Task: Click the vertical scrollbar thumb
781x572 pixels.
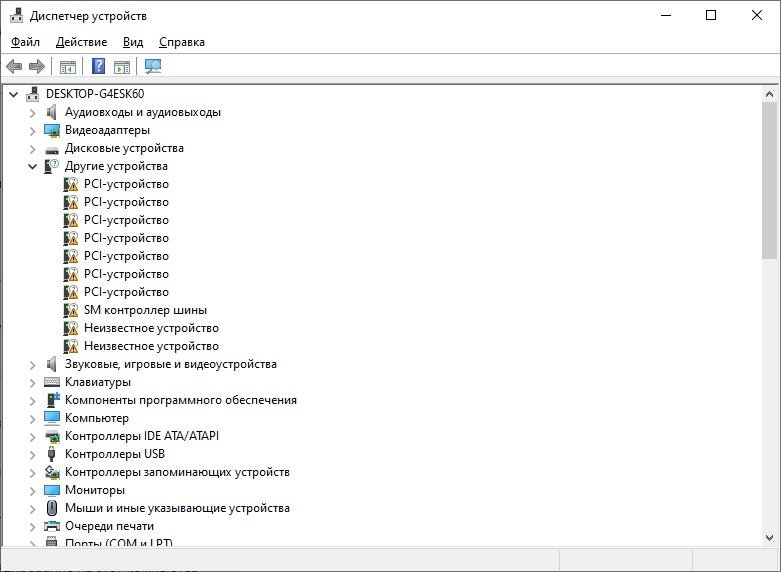Action: 769,180
